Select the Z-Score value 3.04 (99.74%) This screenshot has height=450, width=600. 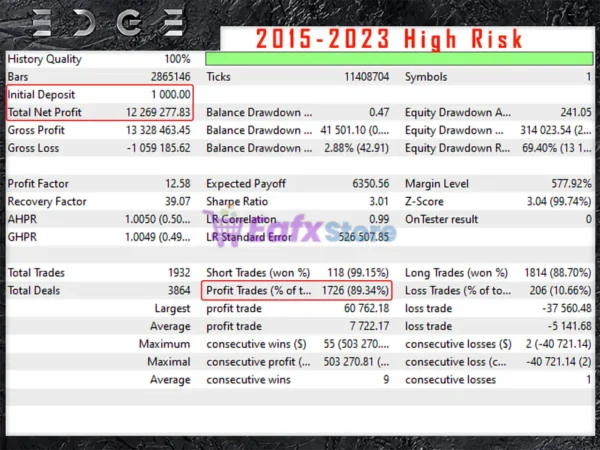click(559, 202)
